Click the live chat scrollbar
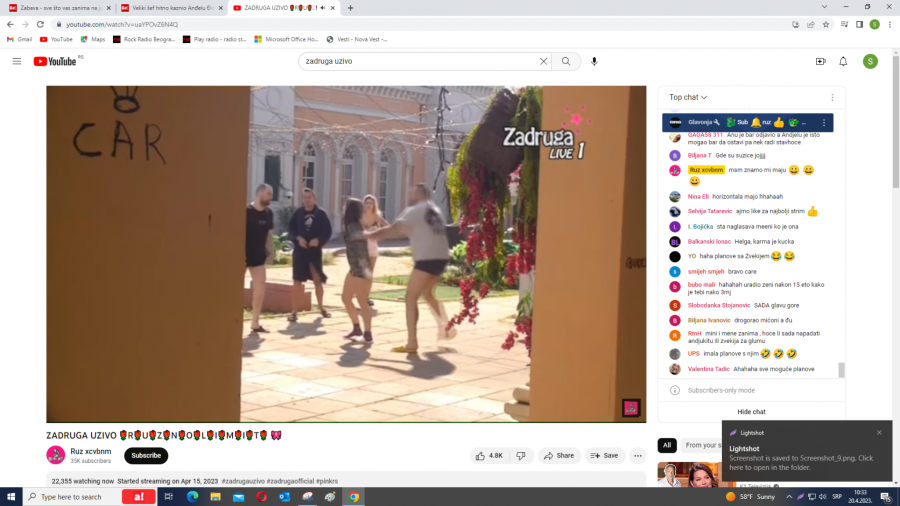Viewport: 900px width, 506px height. (x=841, y=369)
